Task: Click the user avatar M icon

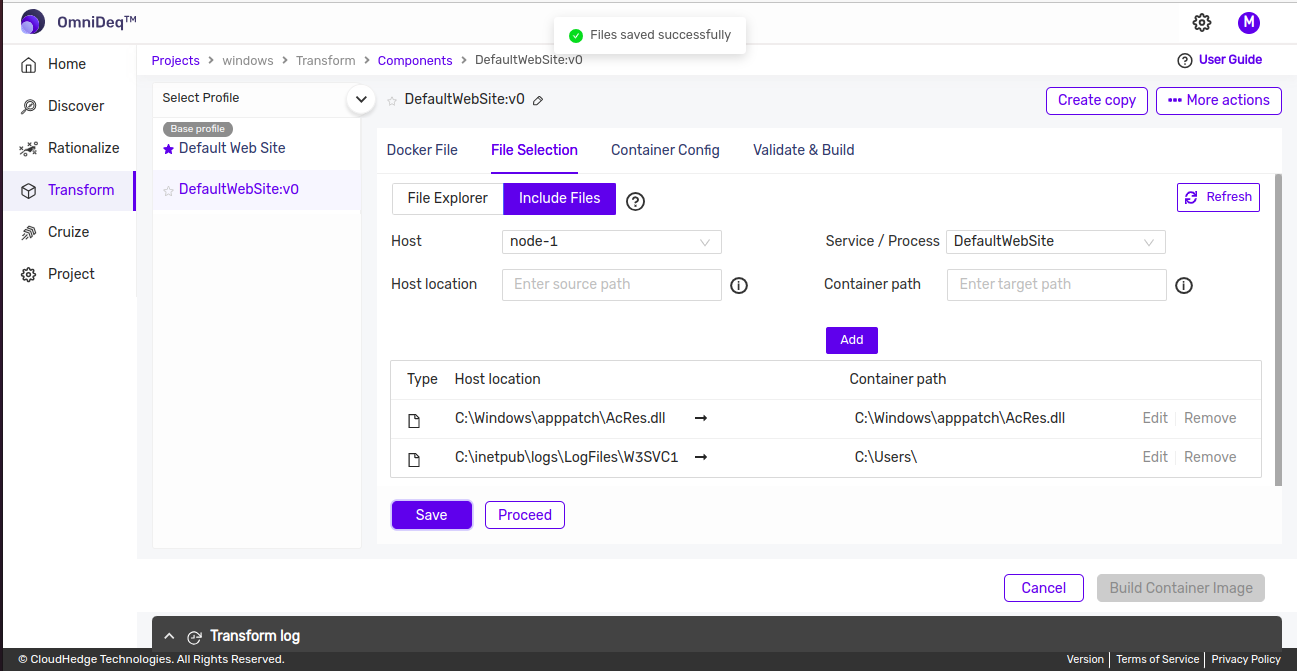Action: (x=1248, y=23)
